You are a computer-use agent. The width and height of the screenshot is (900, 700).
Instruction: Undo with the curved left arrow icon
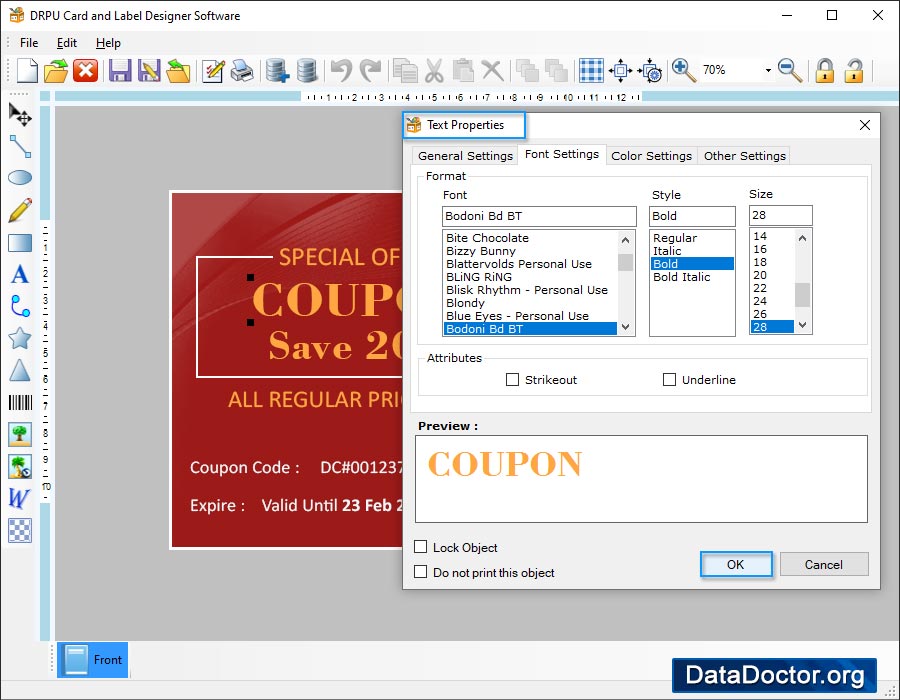point(342,71)
